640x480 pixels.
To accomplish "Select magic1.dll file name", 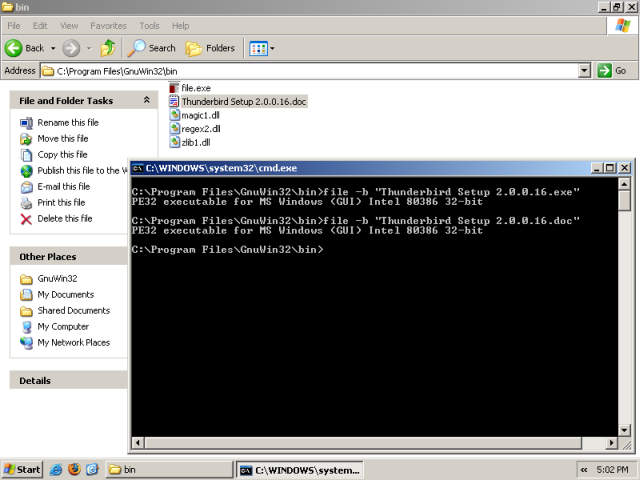I will (x=200, y=116).
